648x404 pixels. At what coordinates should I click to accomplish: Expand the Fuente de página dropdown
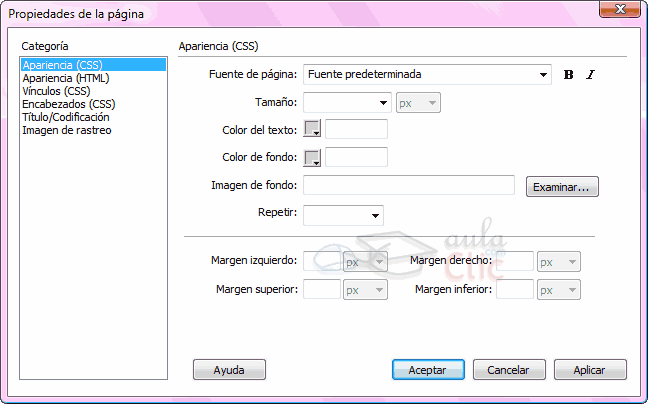(543, 75)
